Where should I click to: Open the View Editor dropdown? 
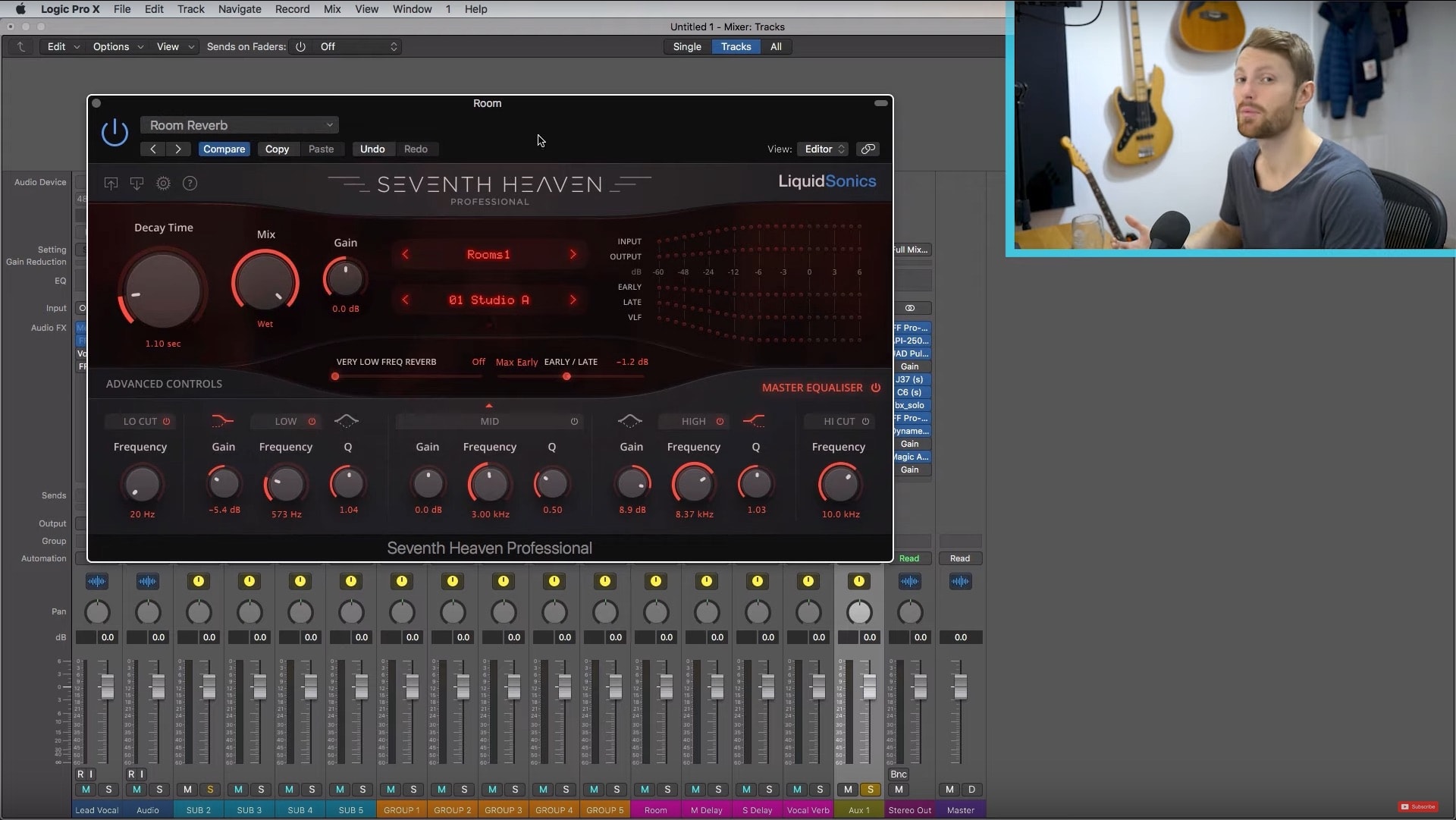pyautogui.click(x=824, y=149)
